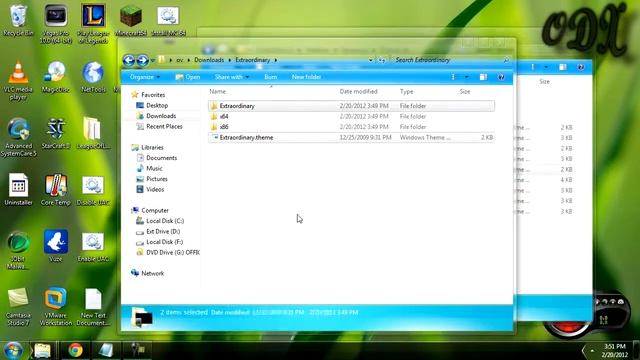Sort files by Date modified column
Screen dimensions: 640x360
click(358, 91)
